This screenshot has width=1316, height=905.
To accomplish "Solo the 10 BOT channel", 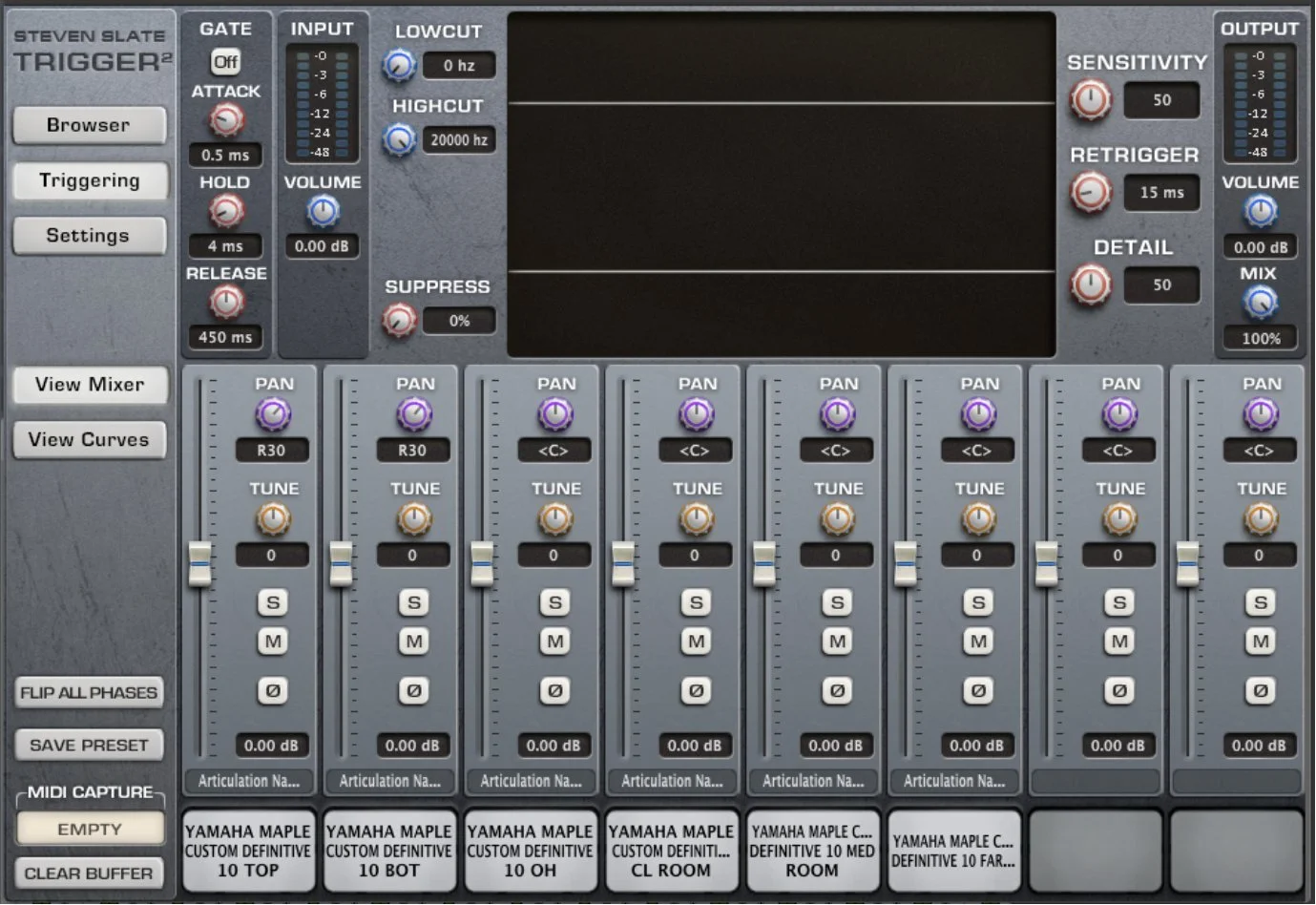I will click(x=414, y=602).
